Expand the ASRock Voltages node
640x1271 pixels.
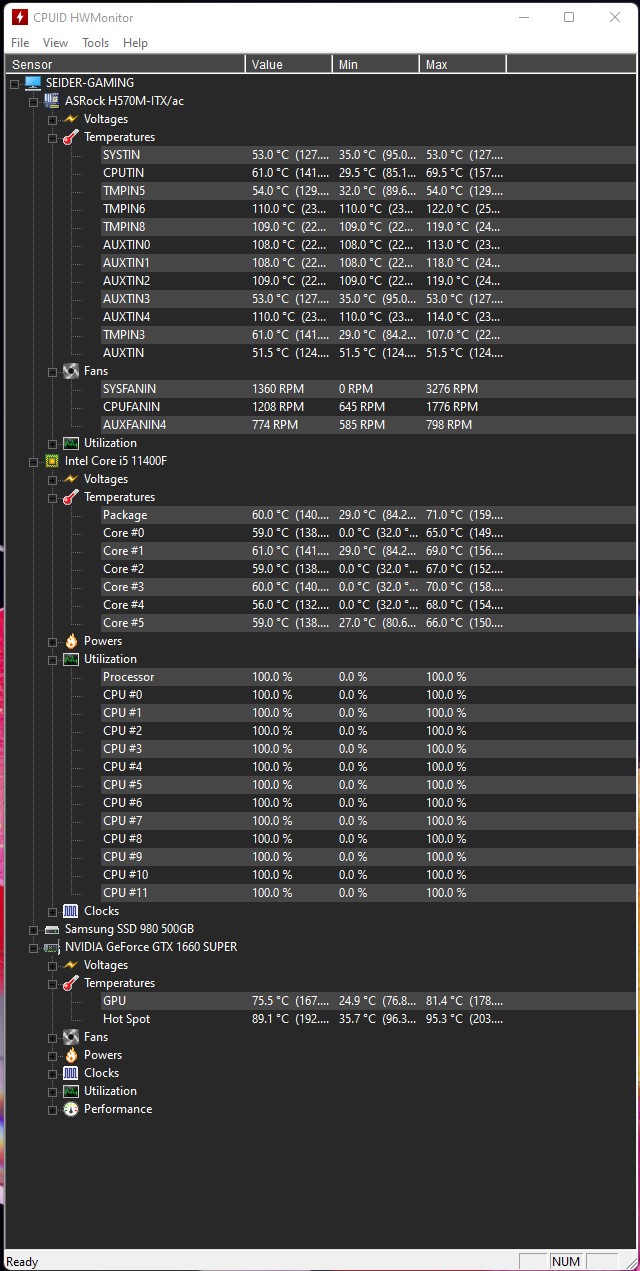pos(52,120)
